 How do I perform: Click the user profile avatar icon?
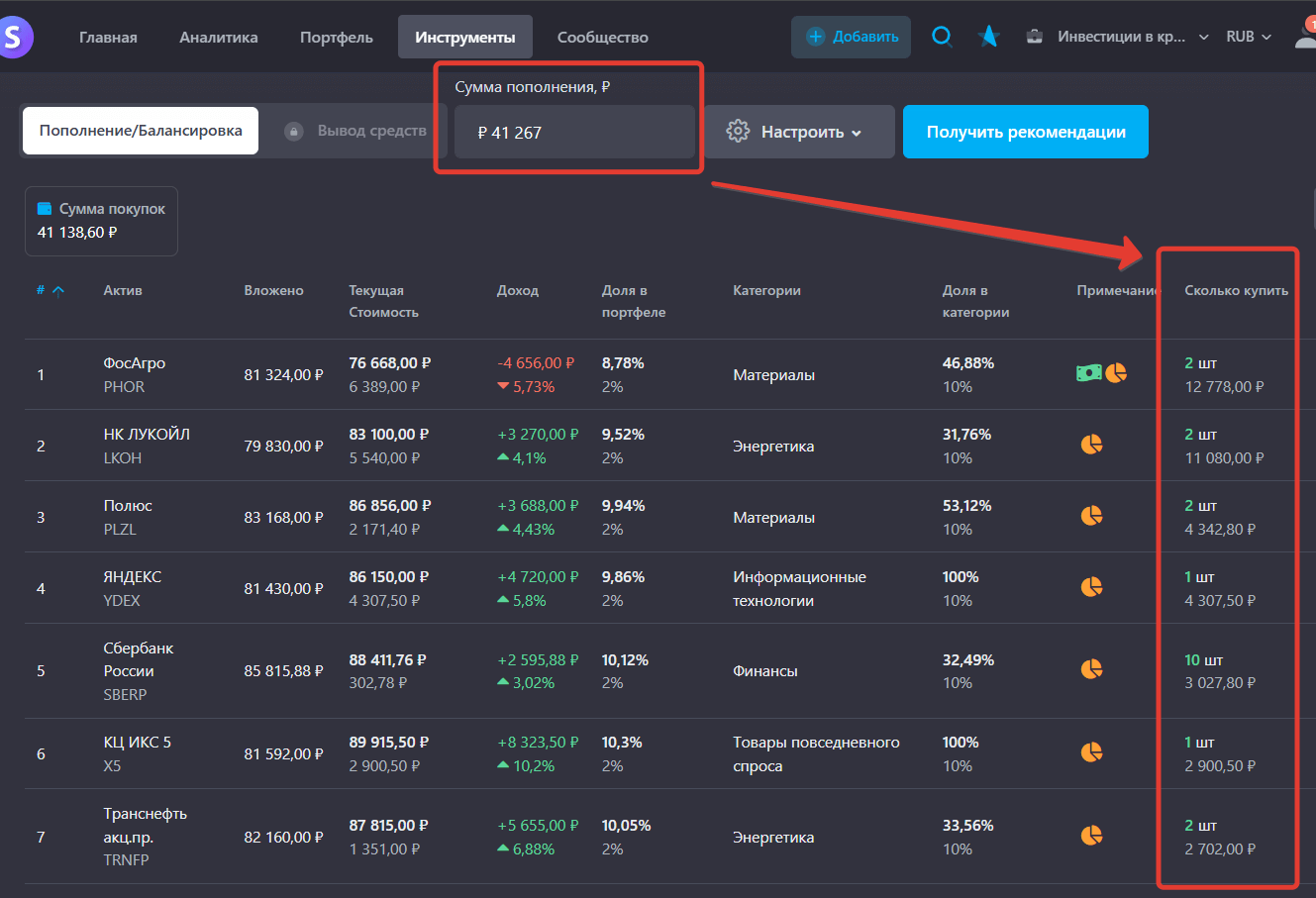click(x=1305, y=37)
